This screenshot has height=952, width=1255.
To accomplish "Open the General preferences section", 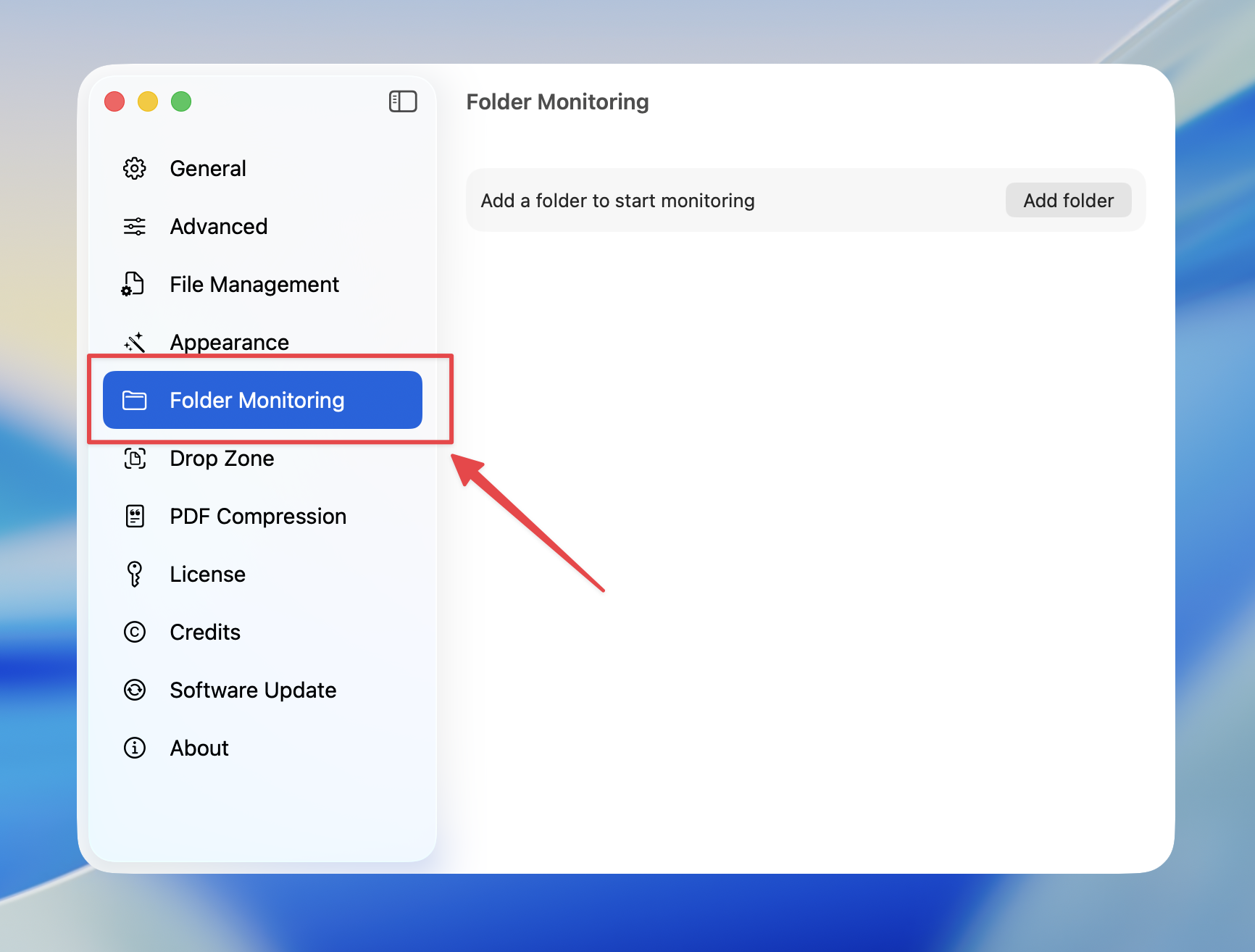I will [208, 168].
